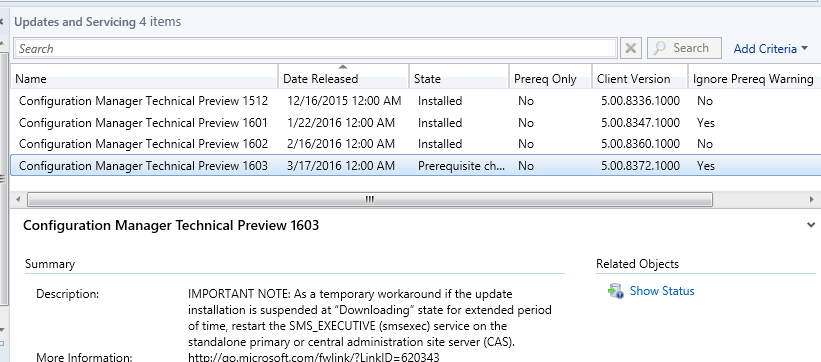Click client version 5.00.8336.1000

[640, 101]
